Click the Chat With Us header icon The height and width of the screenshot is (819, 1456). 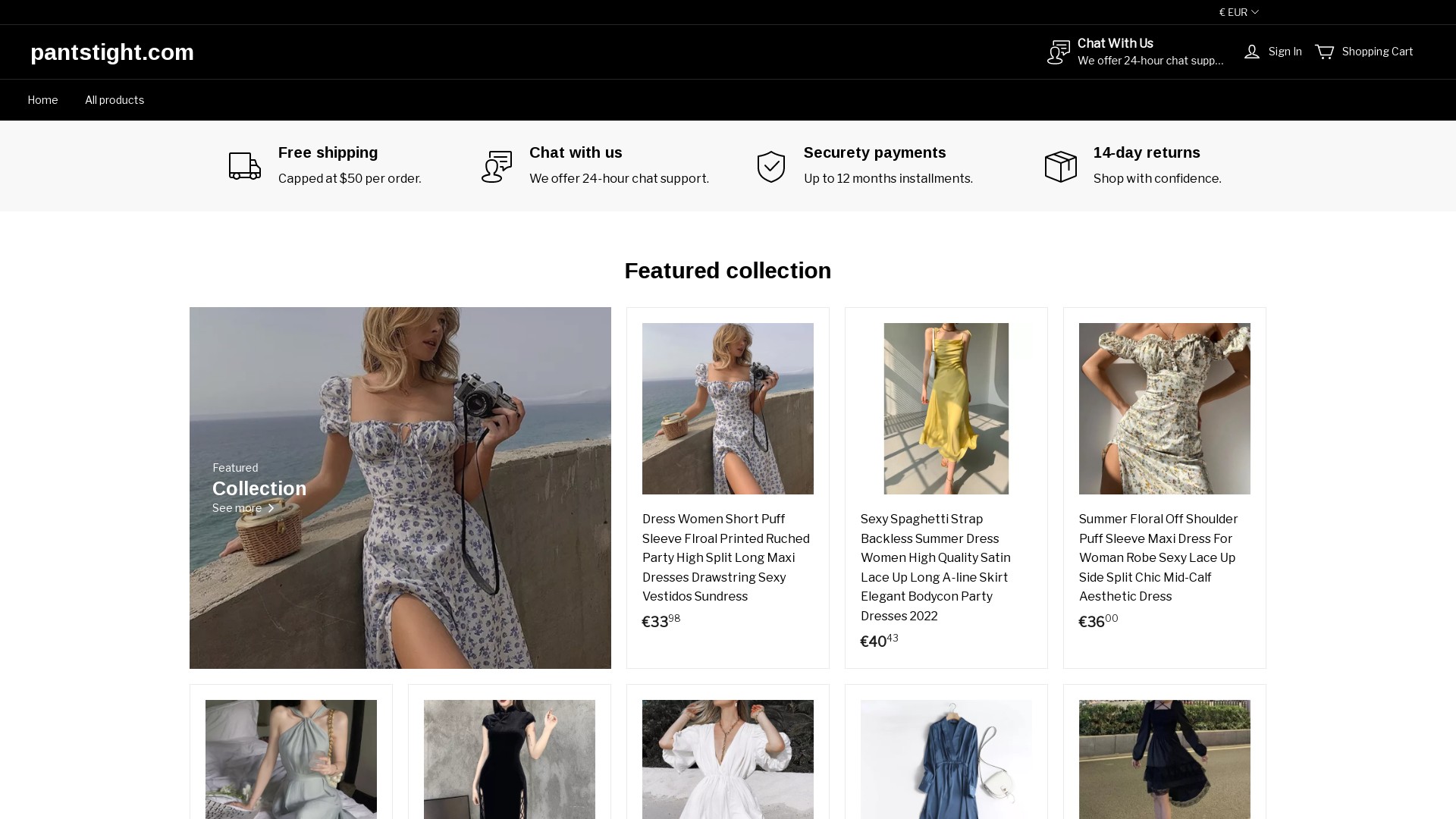click(x=1059, y=52)
